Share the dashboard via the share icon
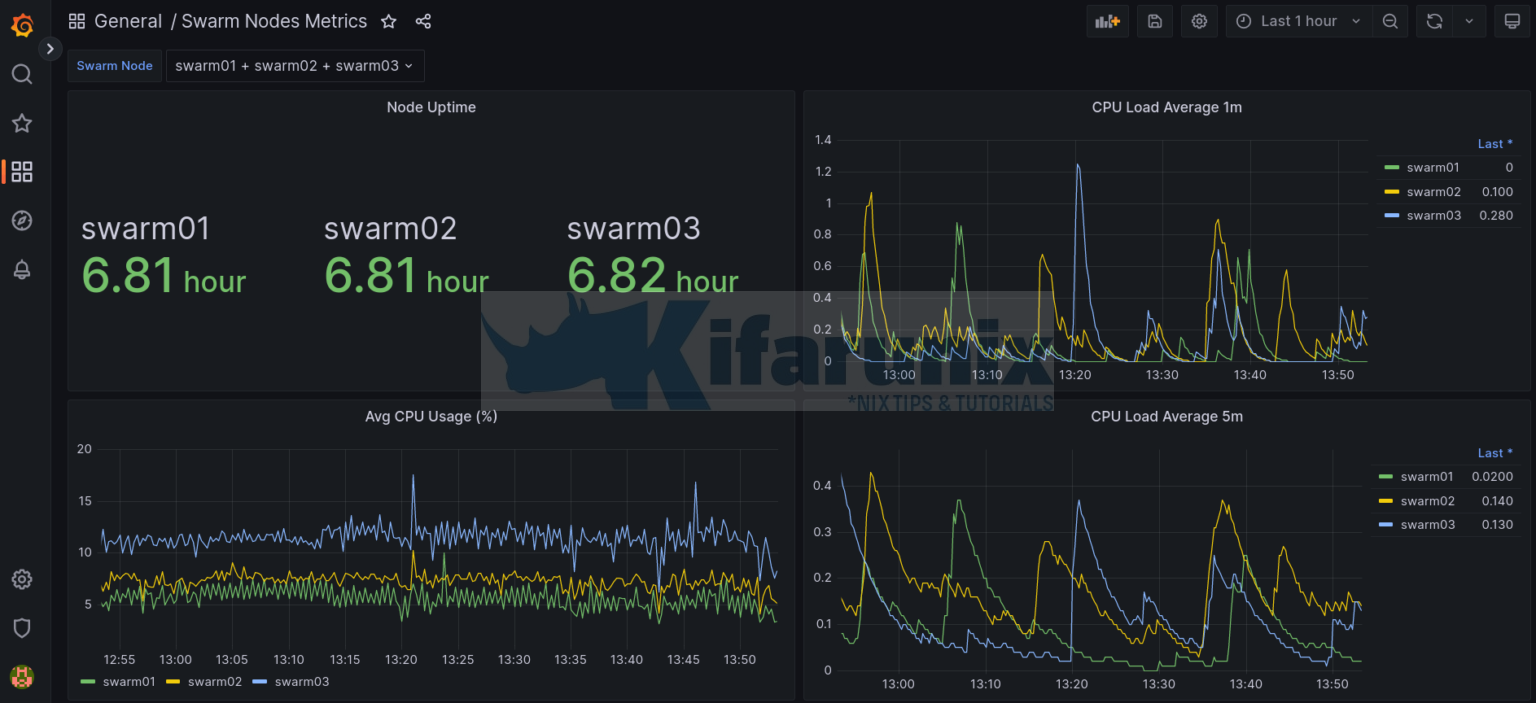Viewport: 1536px width, 703px height. (423, 20)
